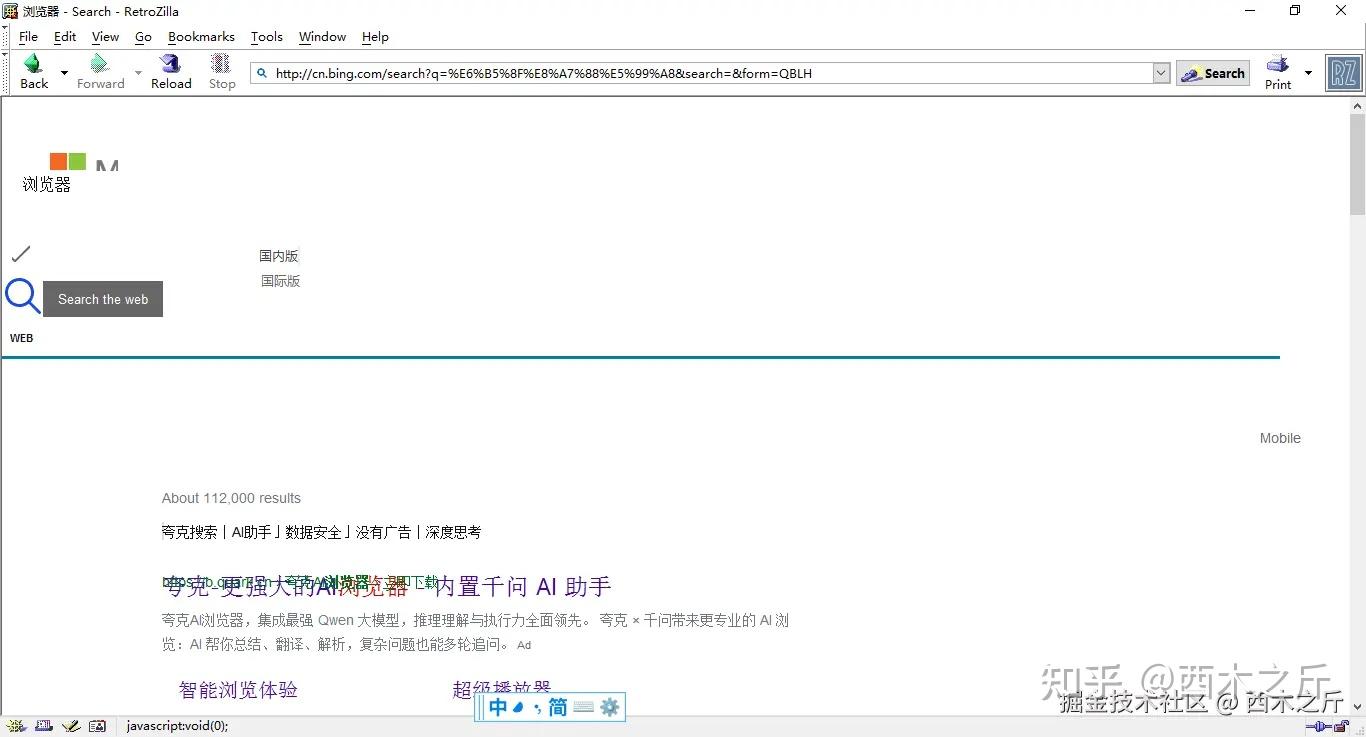Open the Window menu

tap(322, 37)
